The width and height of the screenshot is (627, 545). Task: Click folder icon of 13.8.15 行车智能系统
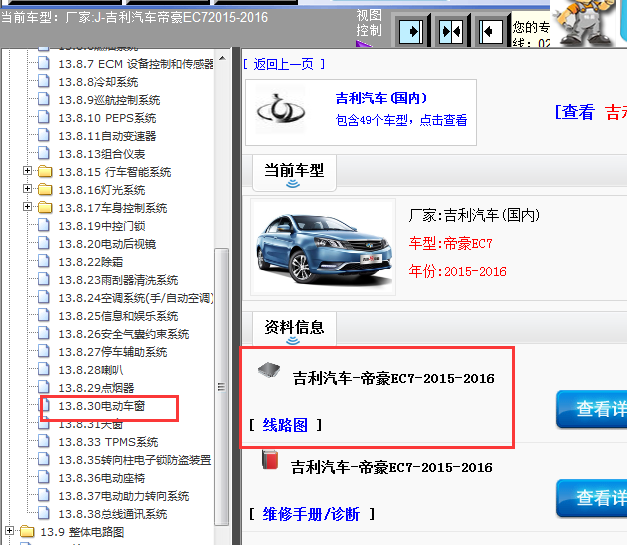pos(45,172)
